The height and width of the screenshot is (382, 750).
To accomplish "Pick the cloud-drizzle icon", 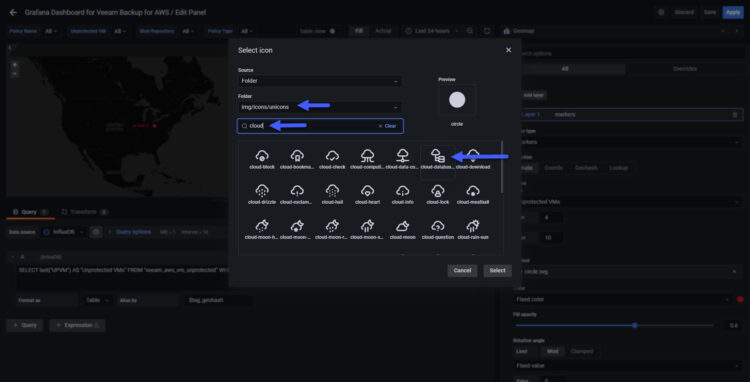I will point(262,195).
